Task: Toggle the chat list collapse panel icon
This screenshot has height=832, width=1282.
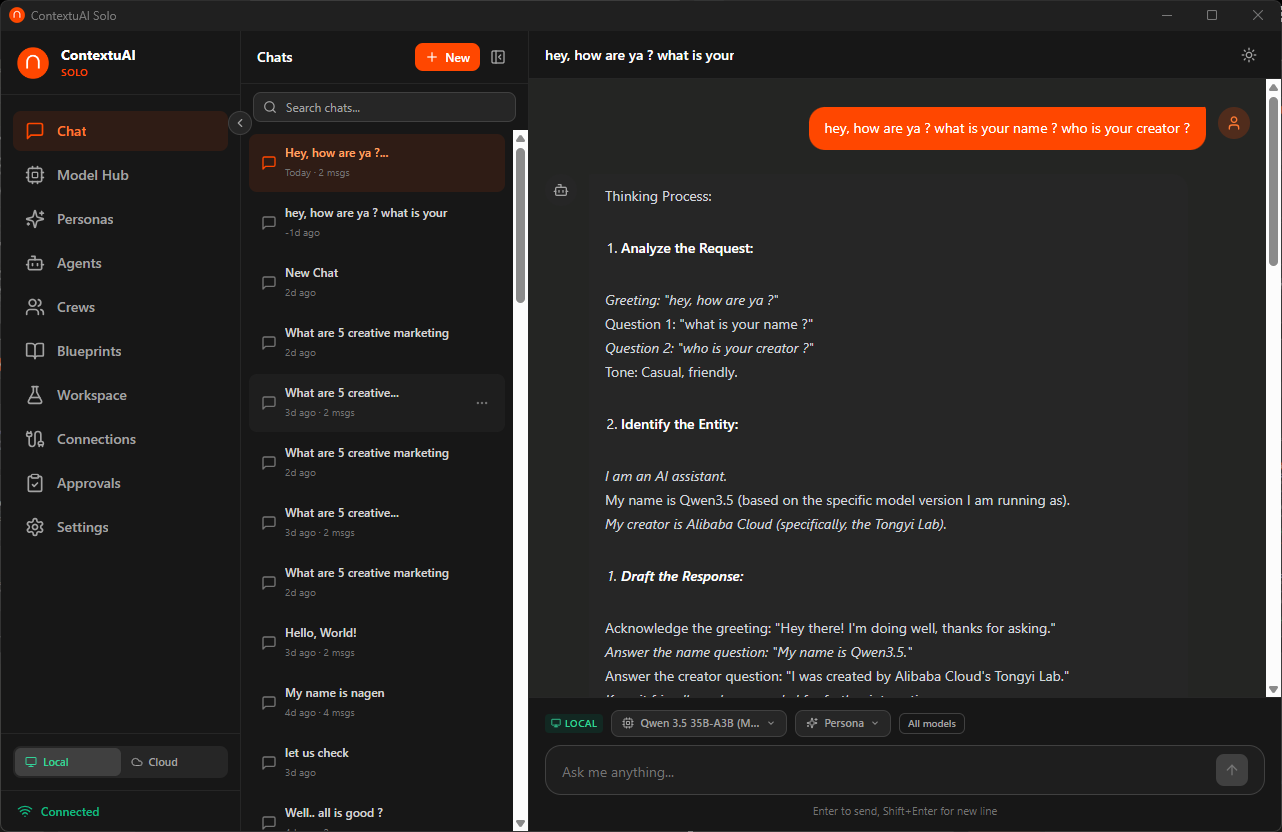Action: coord(498,57)
